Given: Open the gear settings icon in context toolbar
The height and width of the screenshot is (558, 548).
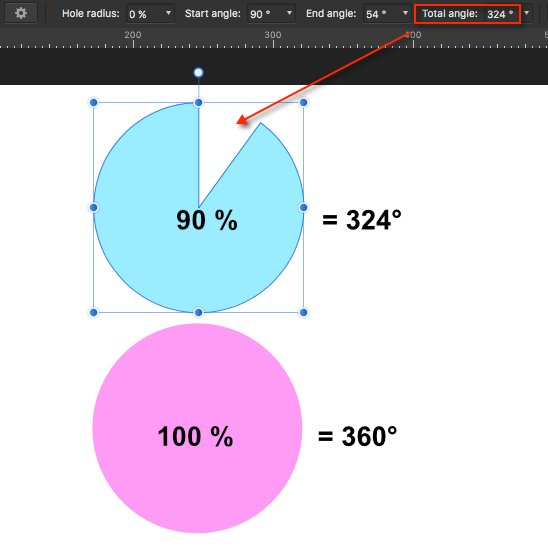Looking at the screenshot, I should [x=21, y=13].
